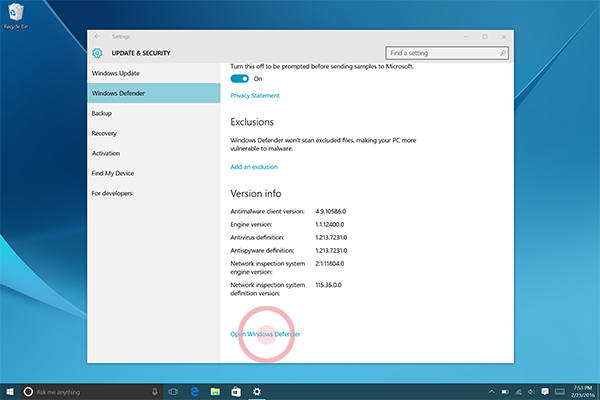Click the Antimalware client version 4.9.10586.0 value
The height and width of the screenshot is (400, 600).
[x=331, y=211]
